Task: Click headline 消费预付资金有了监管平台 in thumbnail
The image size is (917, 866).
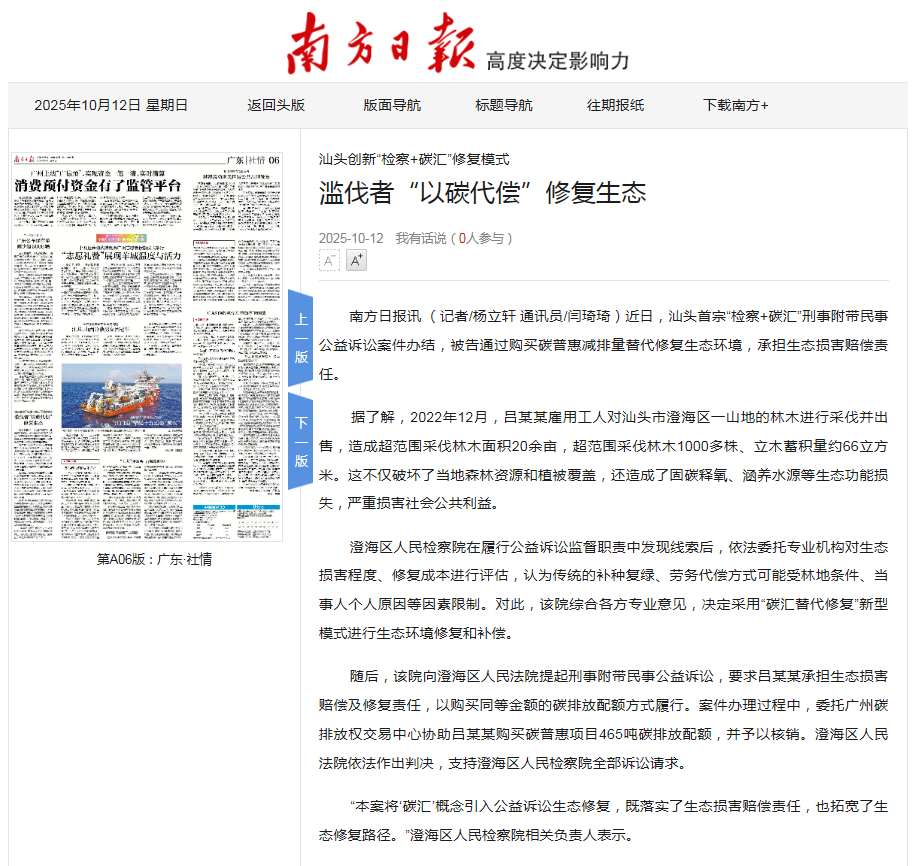Action: click(98, 186)
